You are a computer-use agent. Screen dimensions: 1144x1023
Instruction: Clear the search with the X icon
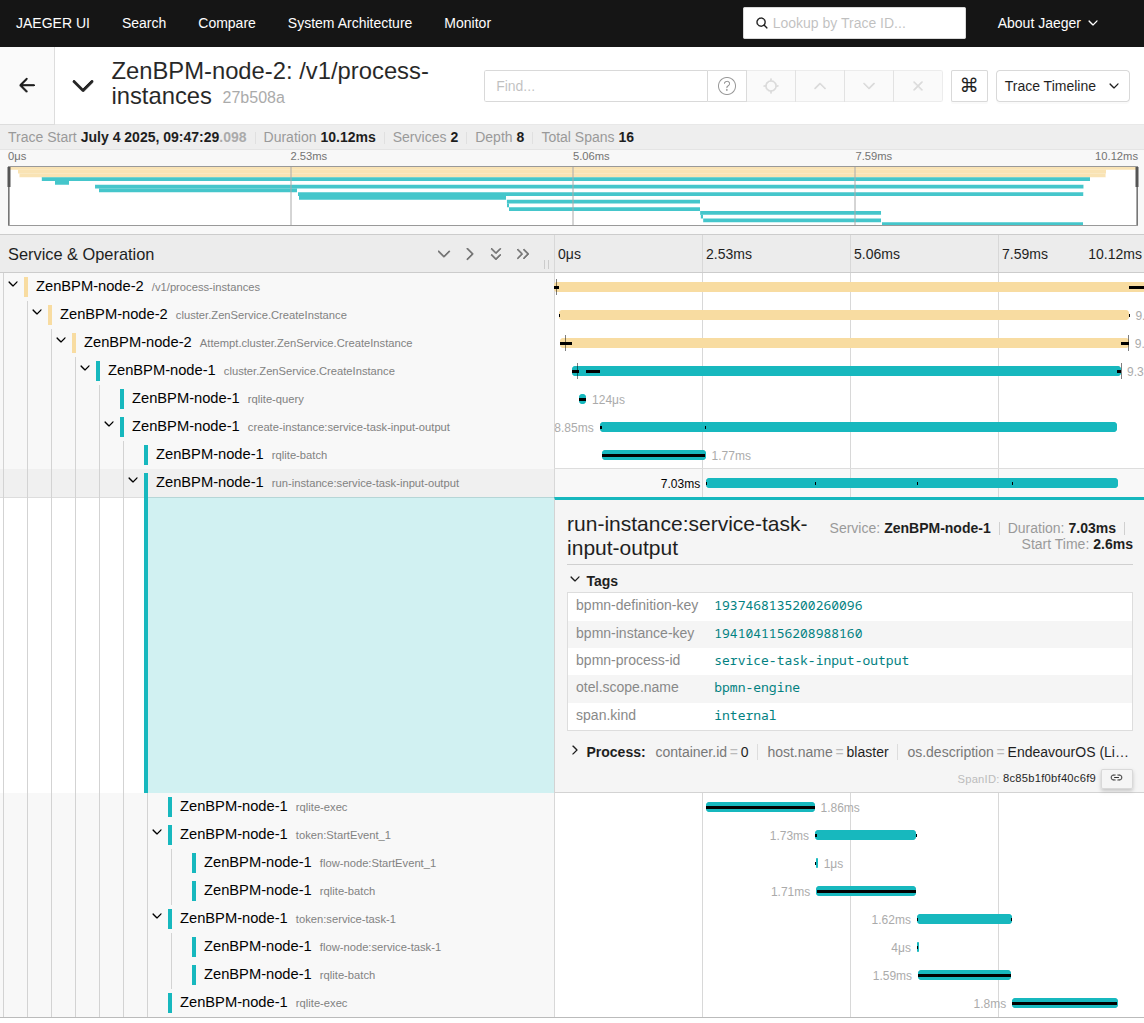(917, 86)
